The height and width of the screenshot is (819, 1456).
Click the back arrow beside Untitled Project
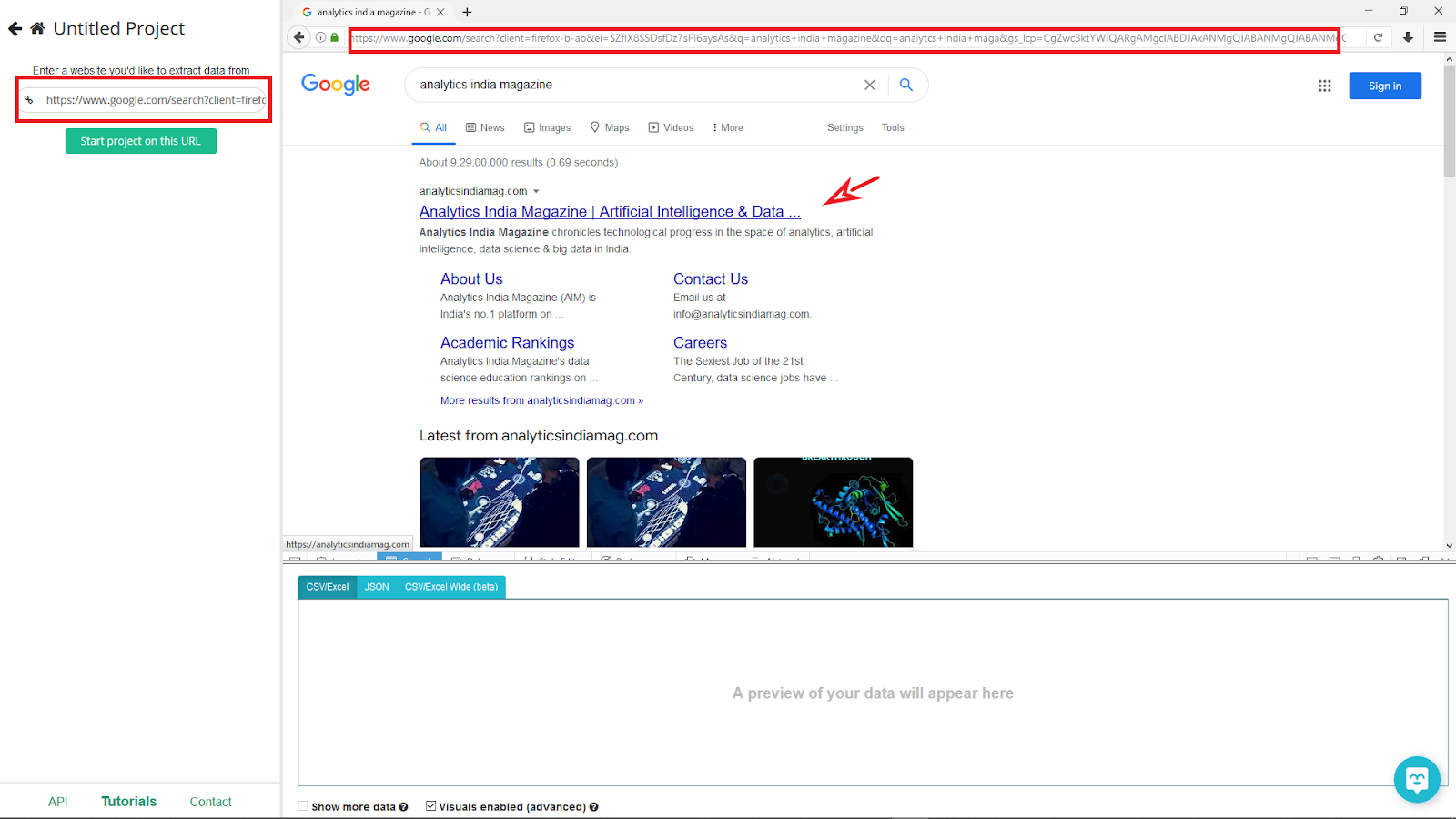point(15,28)
